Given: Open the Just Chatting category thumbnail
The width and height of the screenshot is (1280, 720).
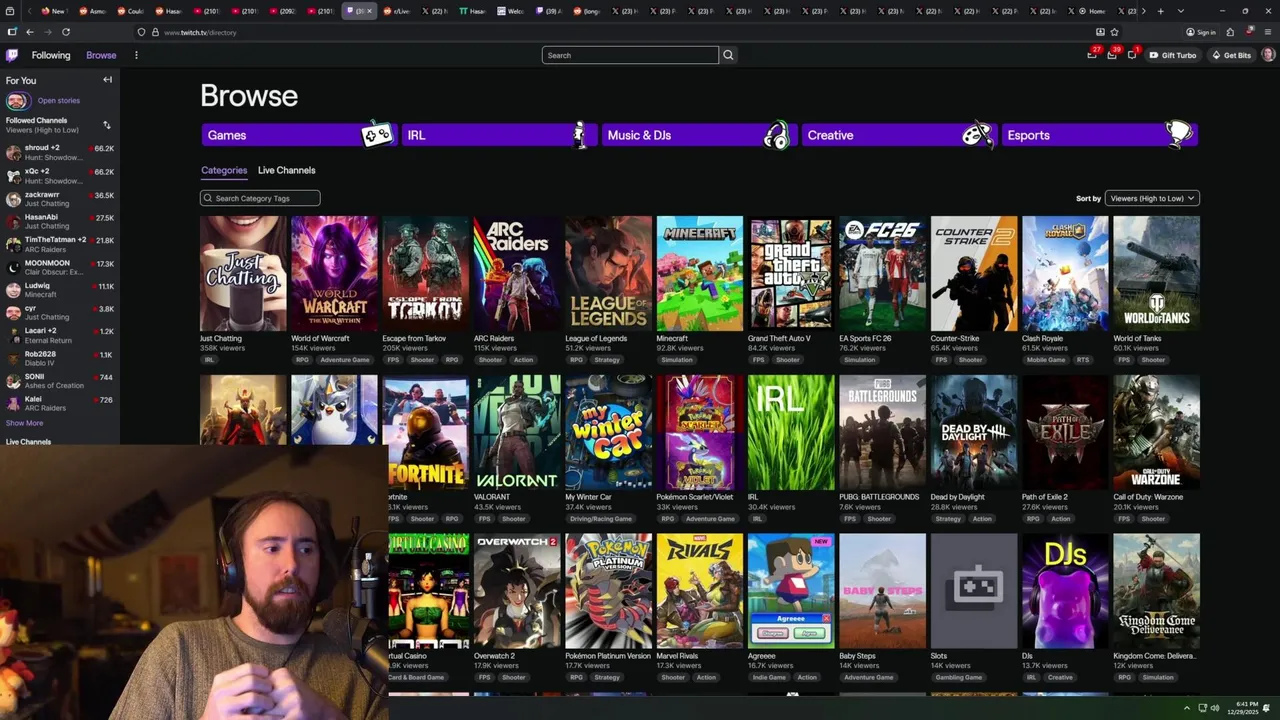Looking at the screenshot, I should point(243,273).
